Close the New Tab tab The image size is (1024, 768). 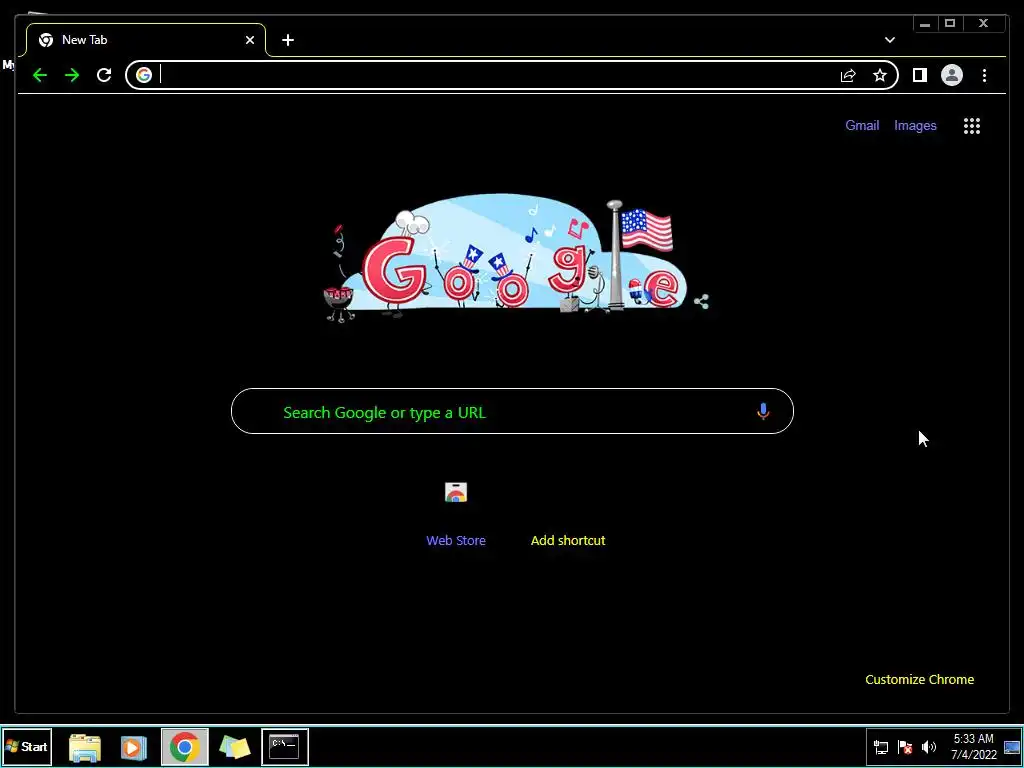pos(250,40)
